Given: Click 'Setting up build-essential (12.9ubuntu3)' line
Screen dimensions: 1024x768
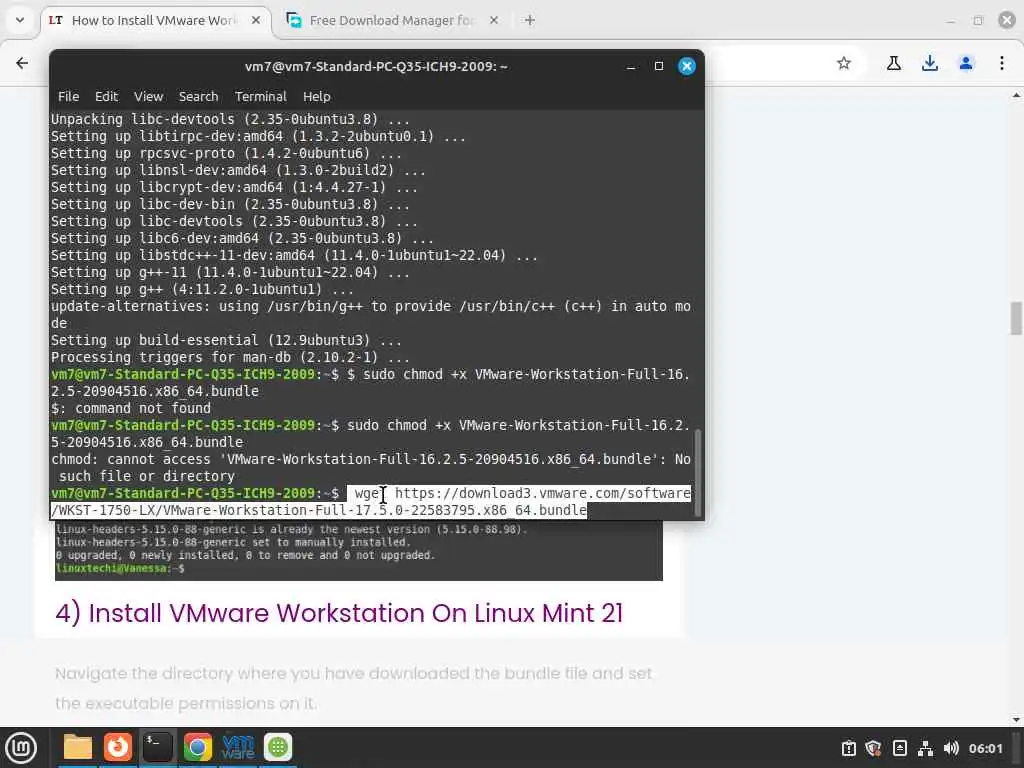Looking at the screenshot, I should coord(226,340).
